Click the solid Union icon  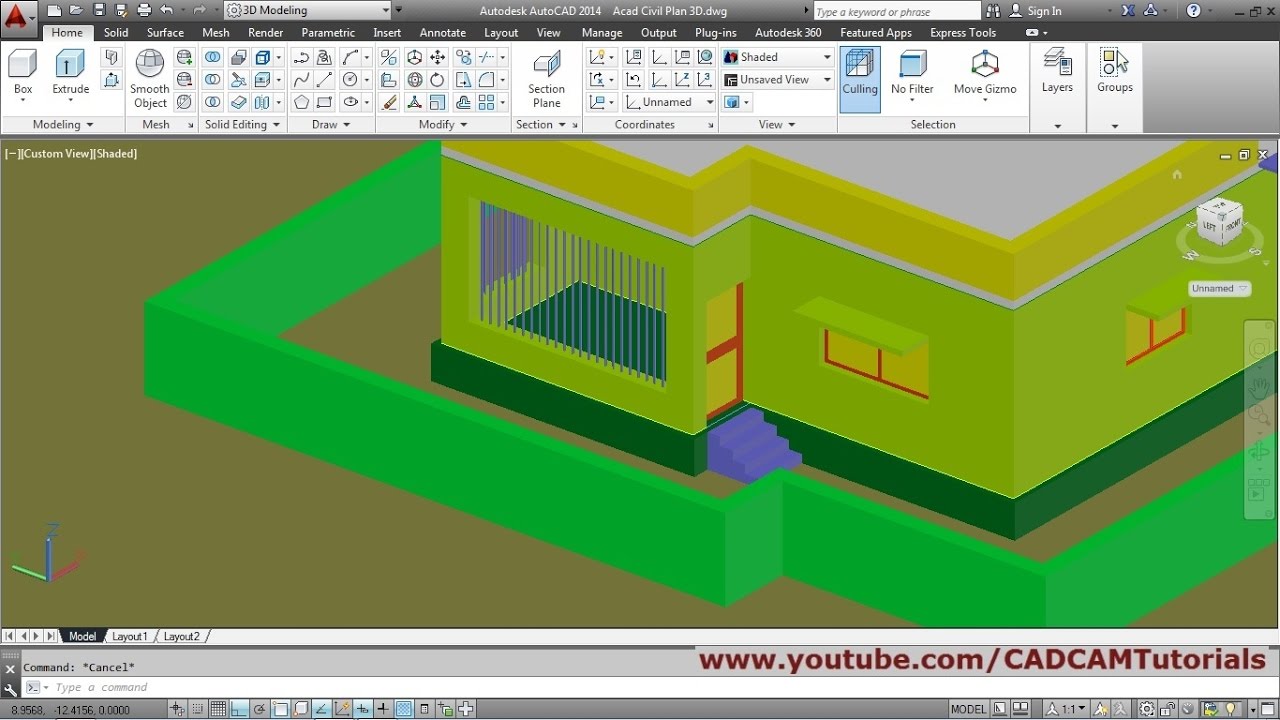pyautogui.click(x=213, y=57)
